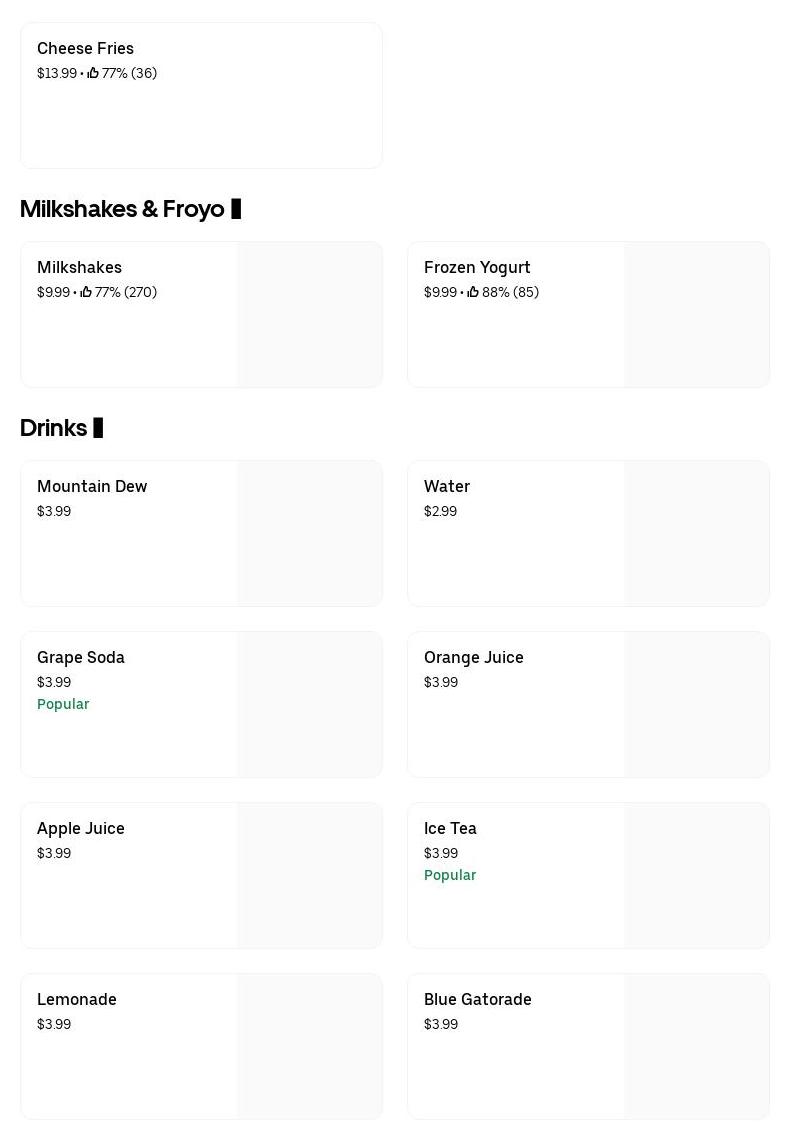Open the Cheese Fries item title
Image resolution: width=804 pixels, height=1133 pixels.
(x=85, y=48)
